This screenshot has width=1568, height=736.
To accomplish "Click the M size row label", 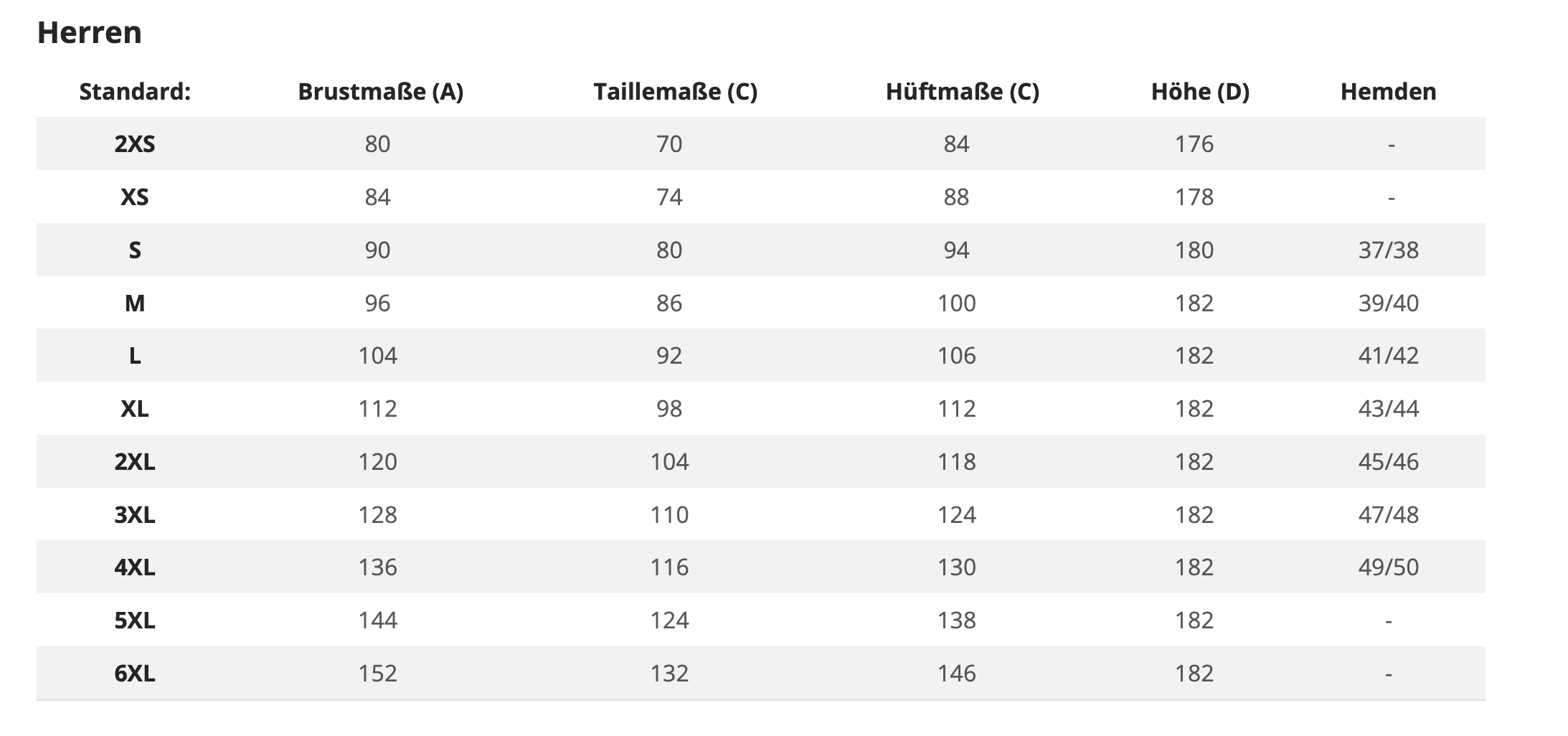I will pyautogui.click(x=135, y=303).
